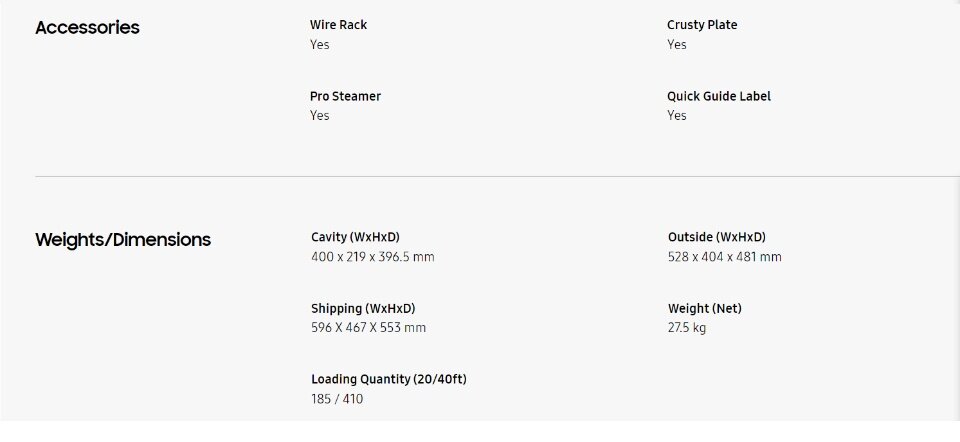Screen dimensions: 960x442
Task: Click the Weight (Net) label
Action: pyautogui.click(x=705, y=309)
